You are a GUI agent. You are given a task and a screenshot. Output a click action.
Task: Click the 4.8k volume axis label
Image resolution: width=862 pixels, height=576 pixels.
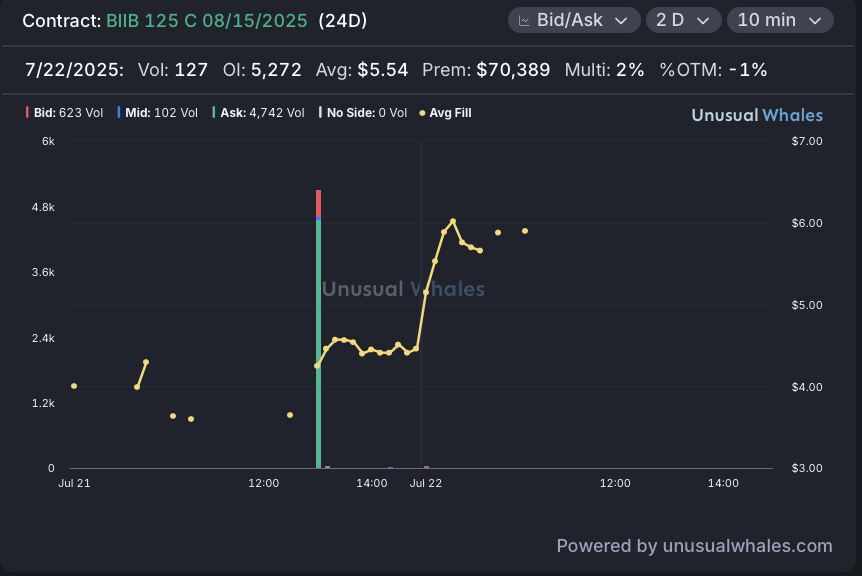(43, 207)
